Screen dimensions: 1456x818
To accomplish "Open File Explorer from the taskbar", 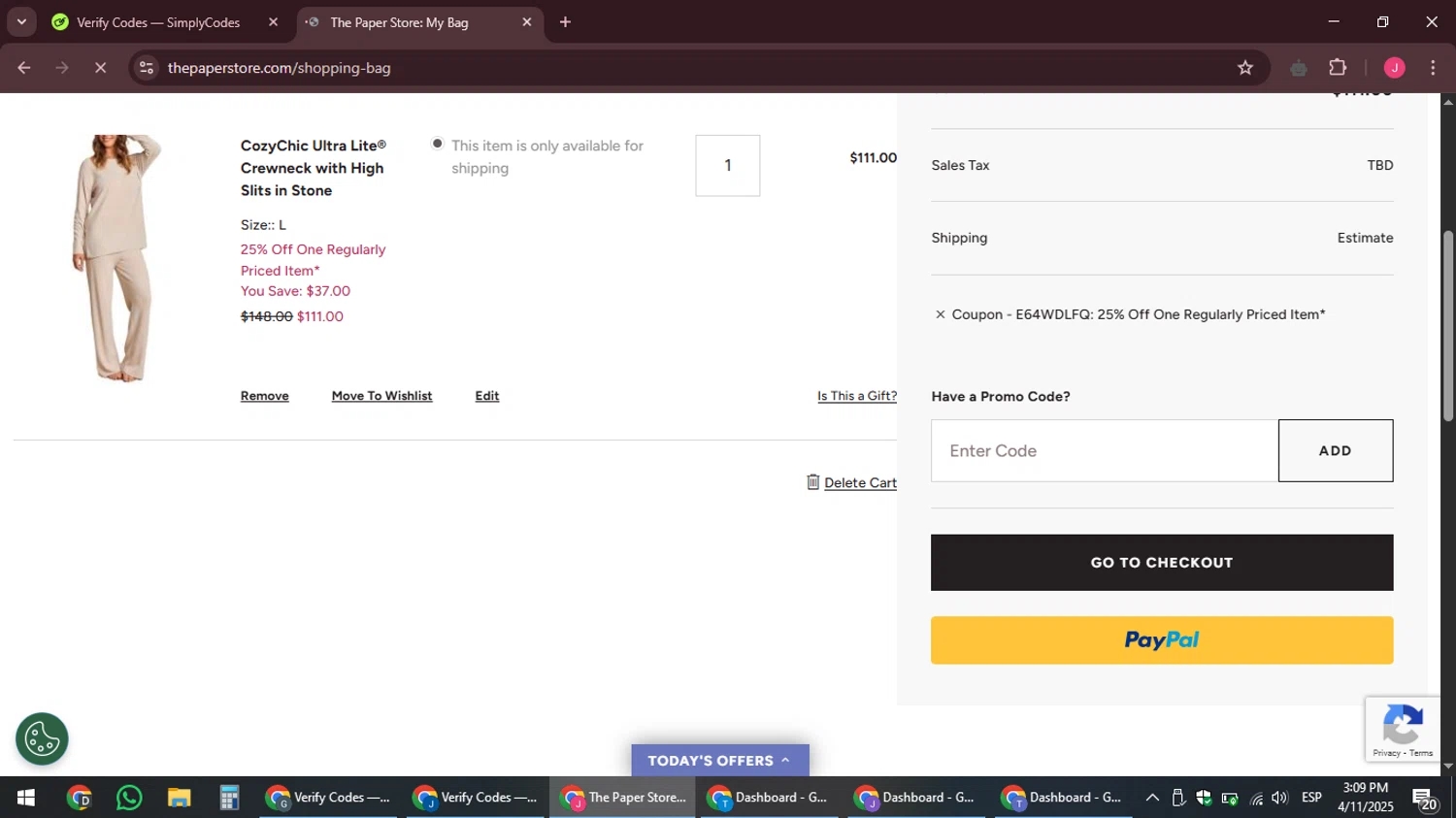I will click(x=179, y=798).
